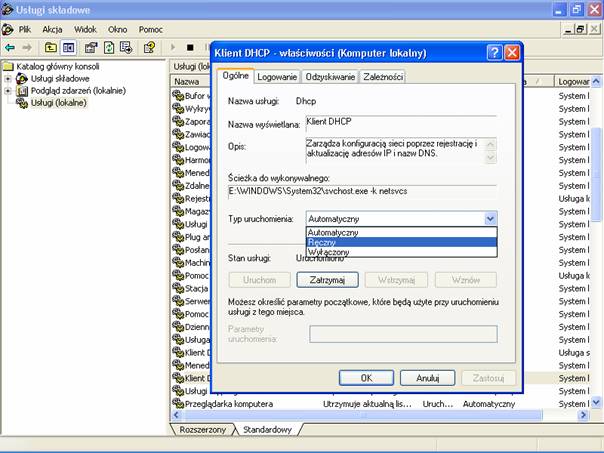Click the Podgląd zdarzeń tree icon
Screen dimensions: 604x453
[x=22, y=91]
